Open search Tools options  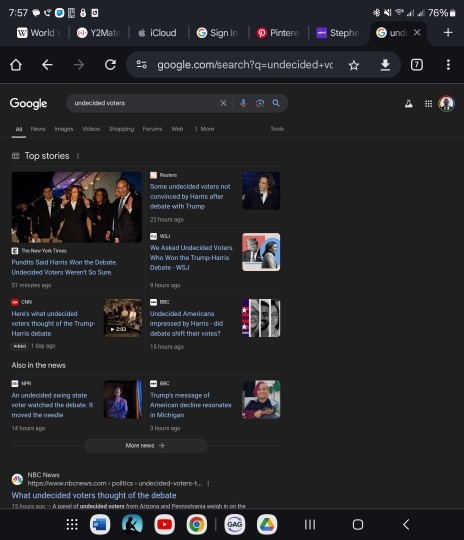[x=277, y=129]
